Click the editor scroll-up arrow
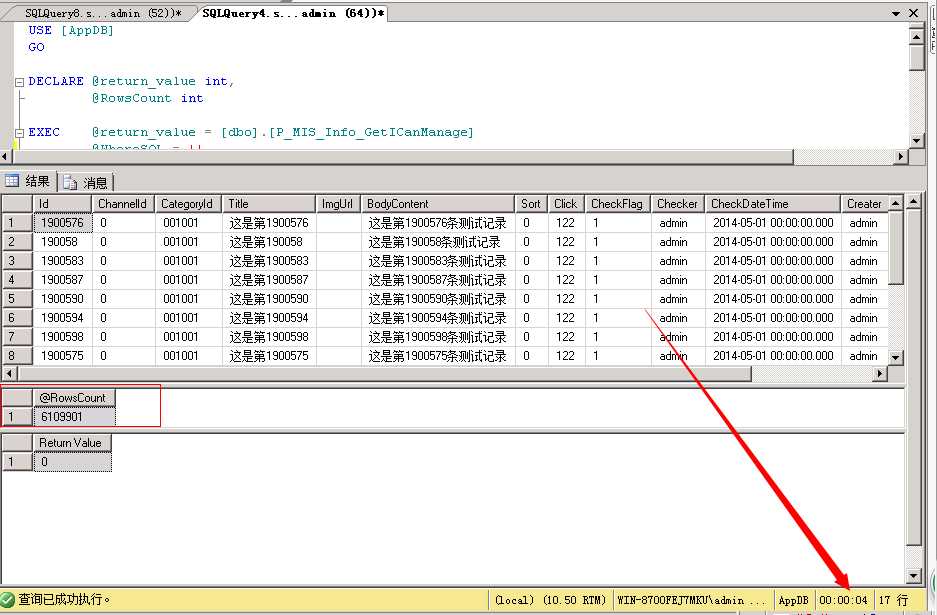The image size is (937, 615). tap(917, 37)
